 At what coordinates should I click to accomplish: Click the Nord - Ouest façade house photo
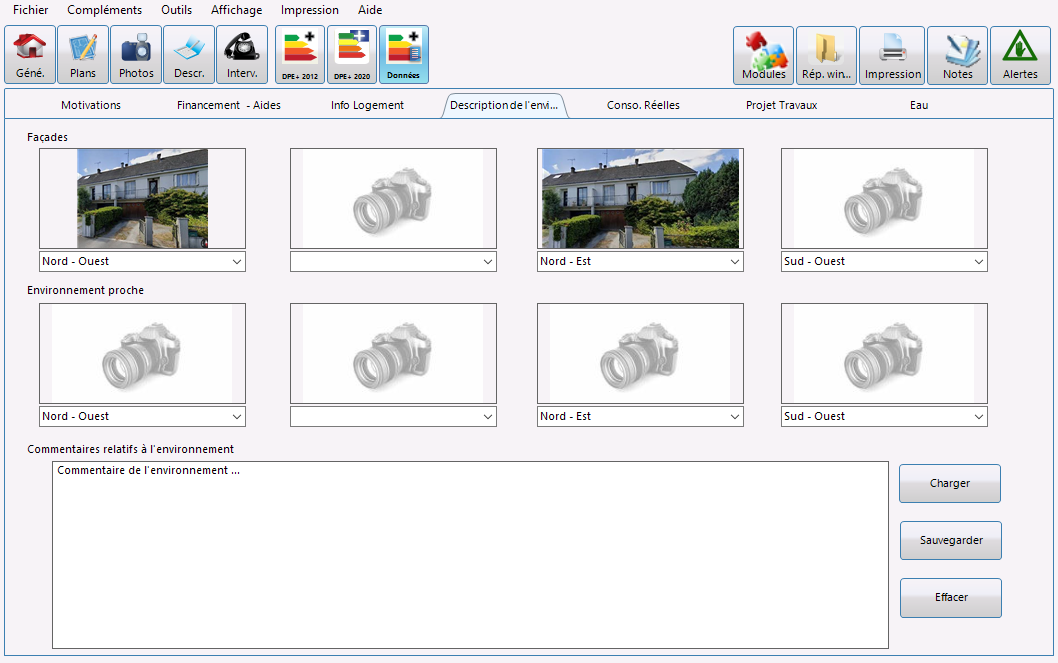142,198
